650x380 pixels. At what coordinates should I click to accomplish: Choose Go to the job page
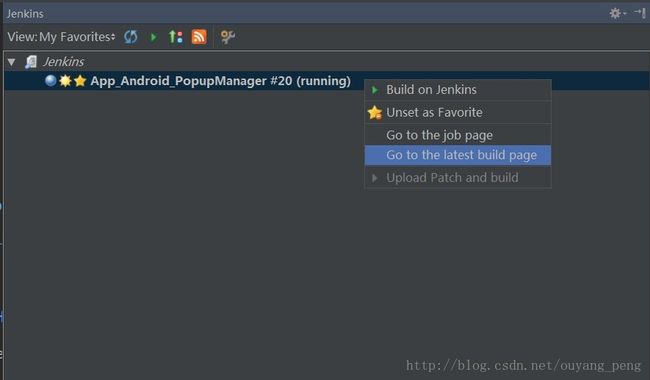click(x=458, y=135)
